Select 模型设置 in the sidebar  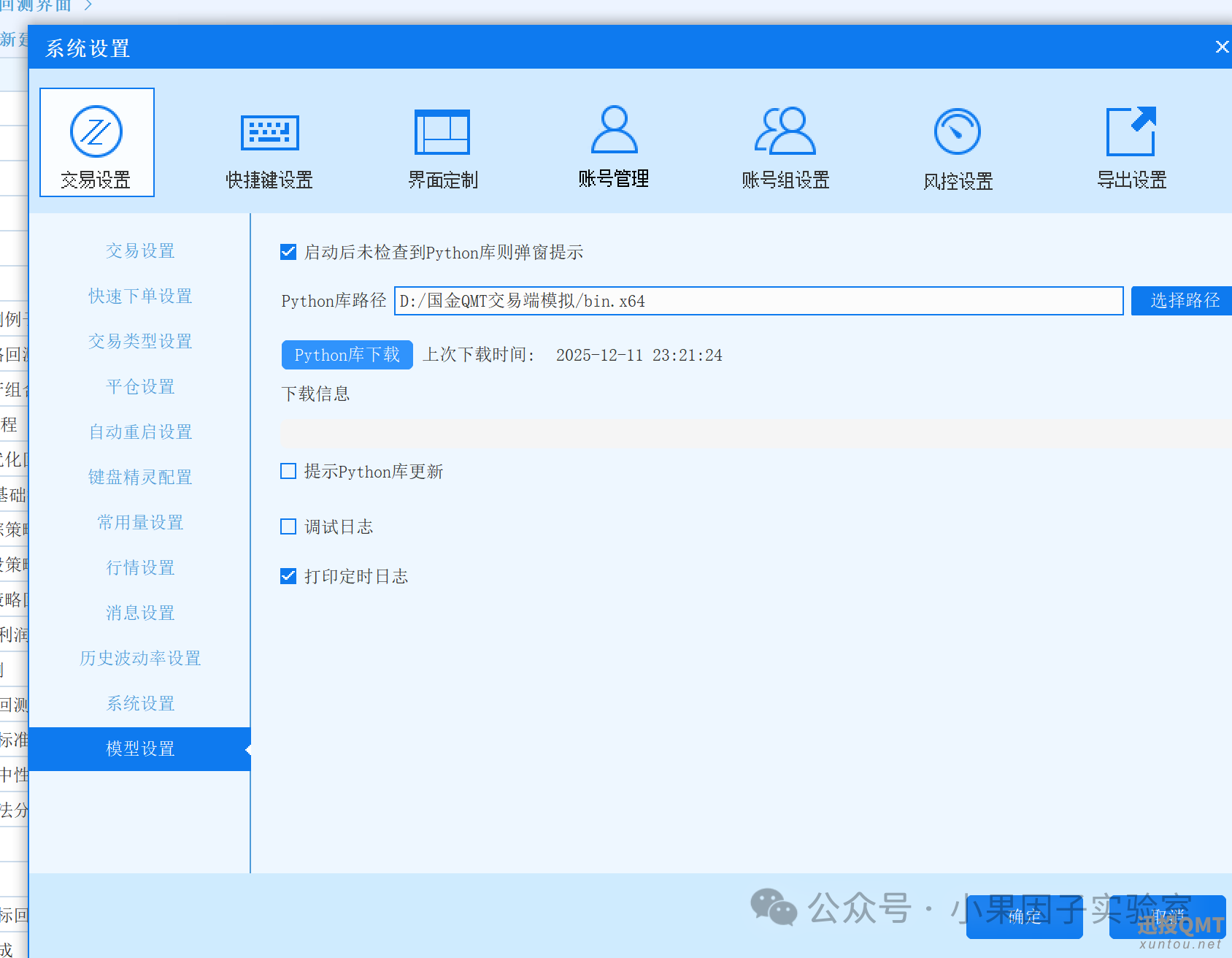(x=140, y=748)
